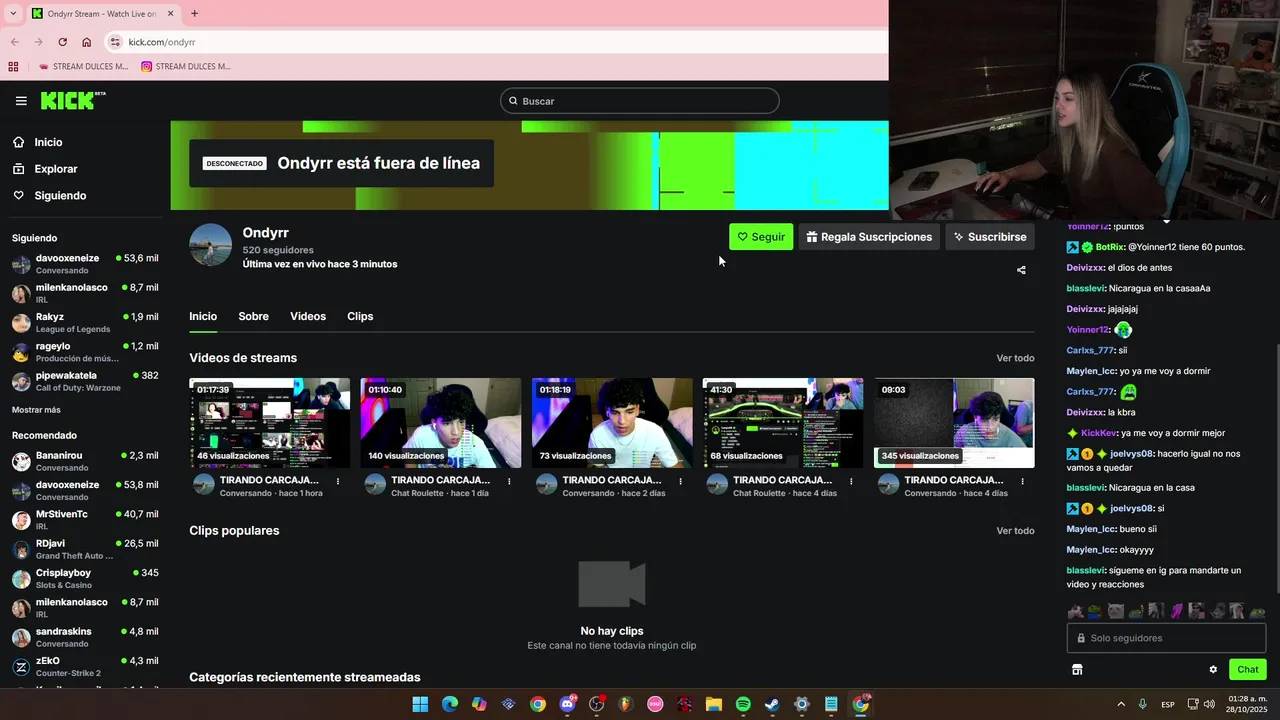Viewport: 1280px width, 720px height.
Task: Click Regala Suscripciones button
Action: pos(869,237)
